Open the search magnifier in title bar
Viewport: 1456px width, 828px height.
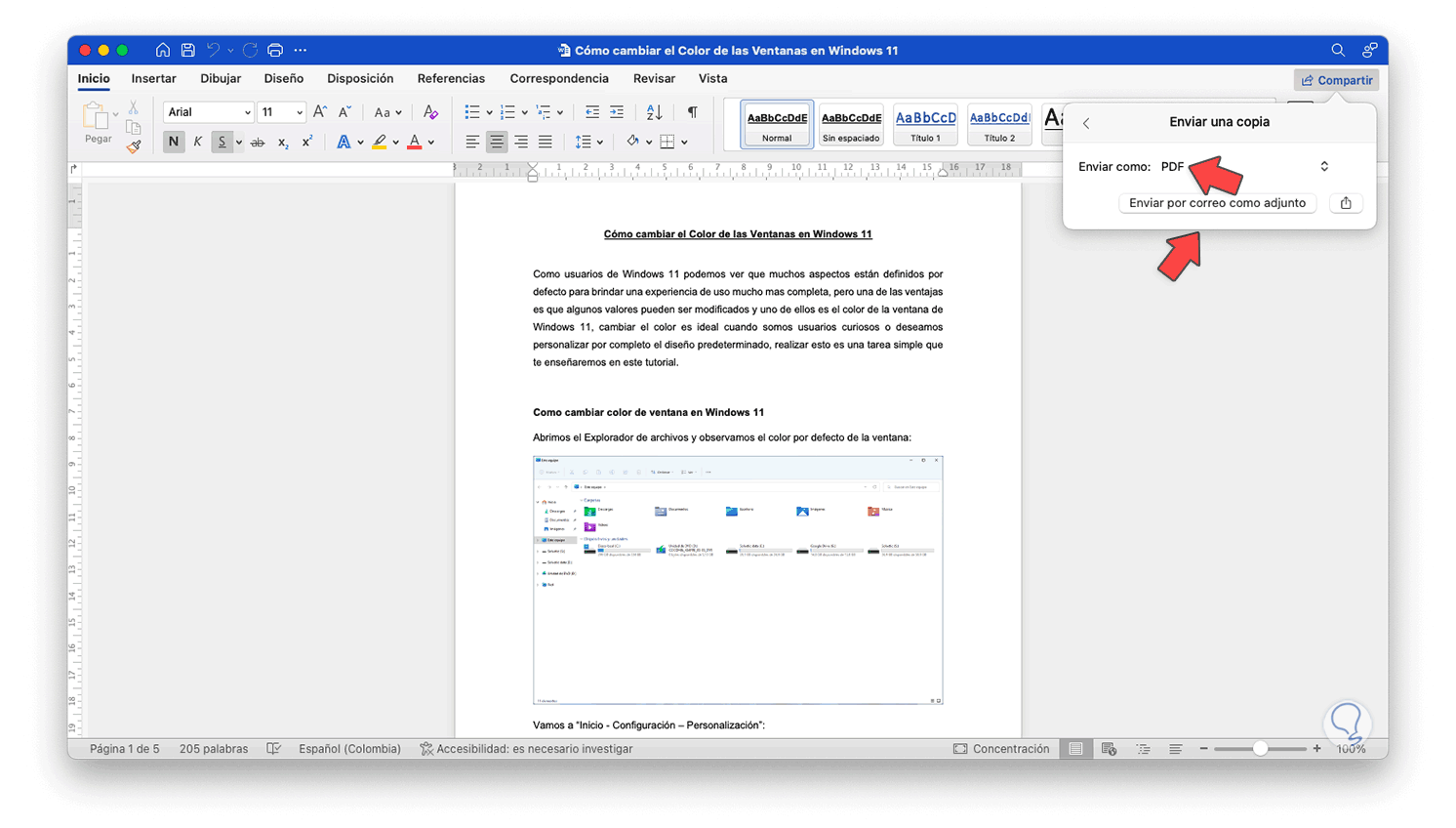pyautogui.click(x=1338, y=50)
